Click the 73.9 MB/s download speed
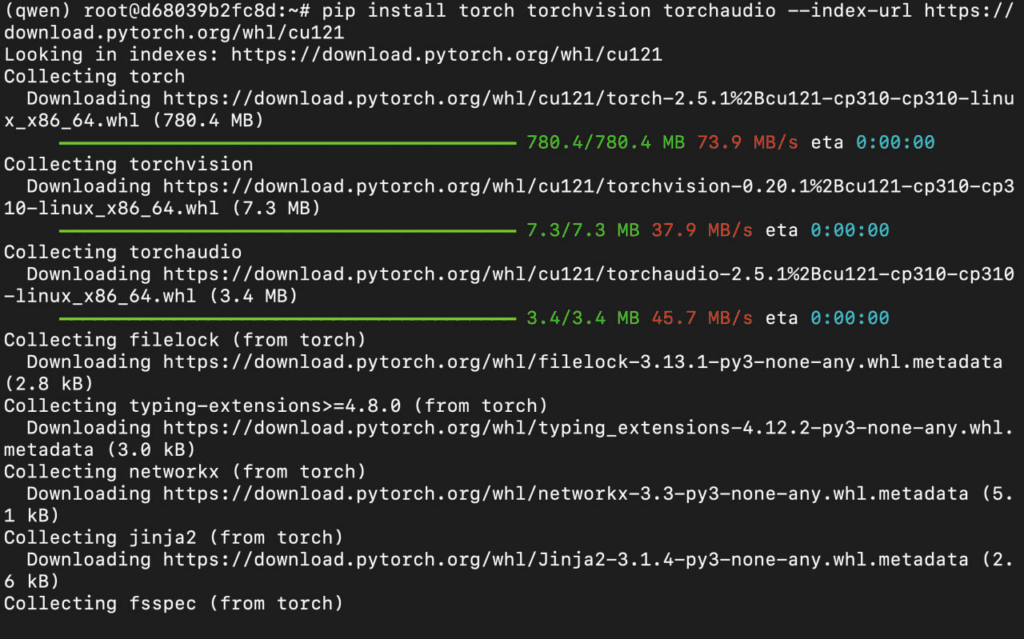The image size is (1024, 639). point(748,142)
